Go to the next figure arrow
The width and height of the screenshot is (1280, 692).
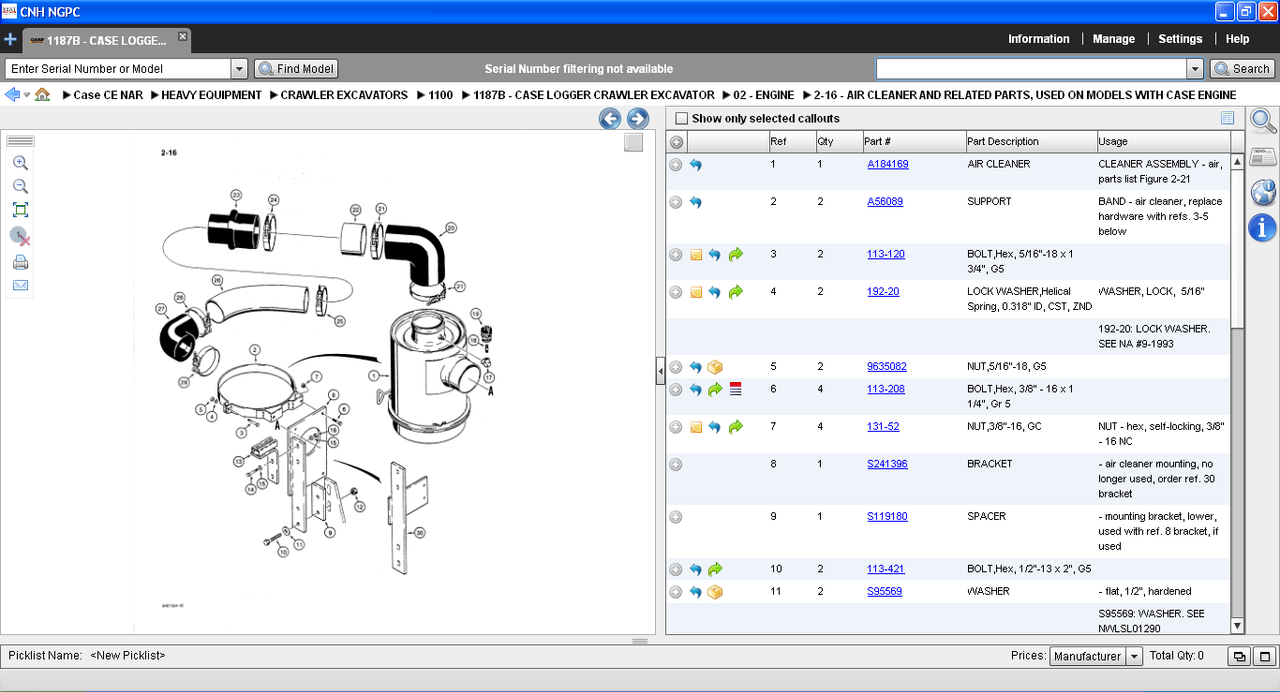638,119
